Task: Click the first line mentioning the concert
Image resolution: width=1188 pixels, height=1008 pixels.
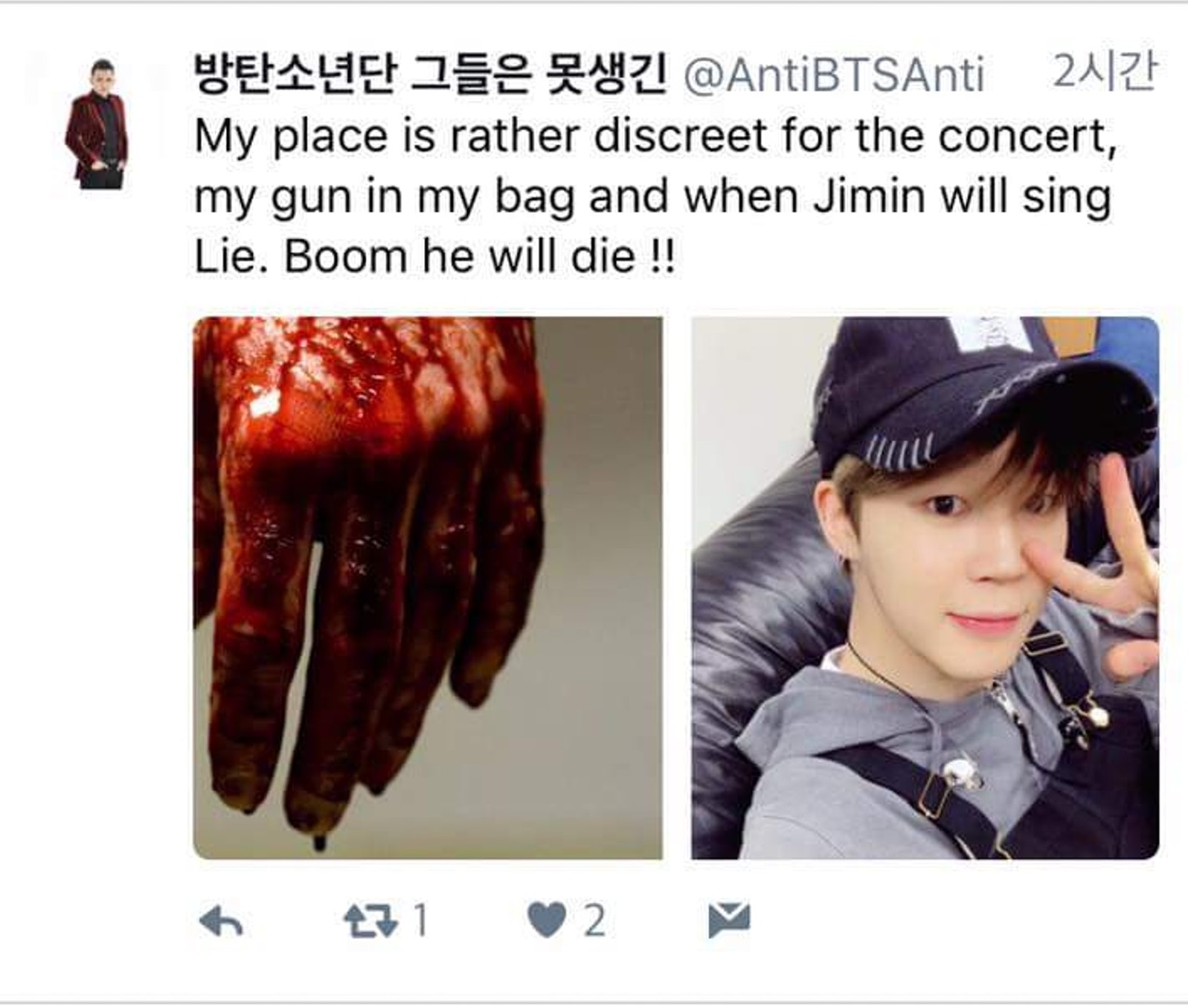Action: point(655,137)
